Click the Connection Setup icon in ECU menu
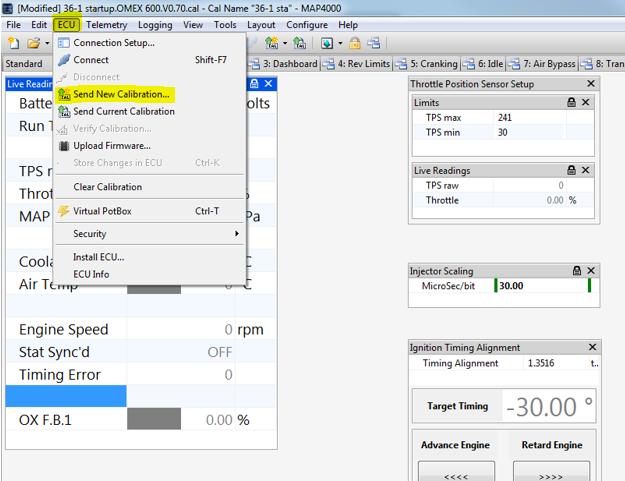625x481 pixels. tap(64, 43)
